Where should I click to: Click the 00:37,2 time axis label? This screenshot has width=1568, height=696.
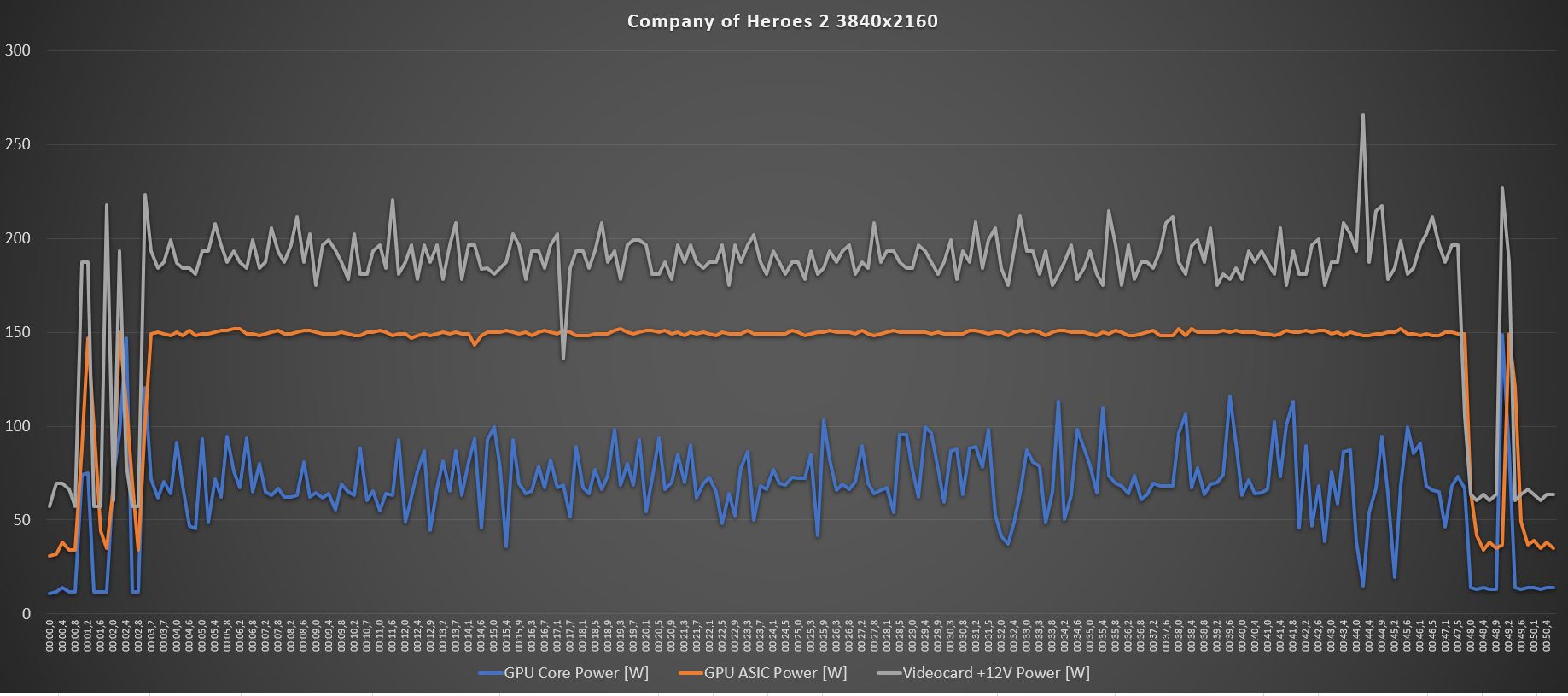click(1153, 638)
